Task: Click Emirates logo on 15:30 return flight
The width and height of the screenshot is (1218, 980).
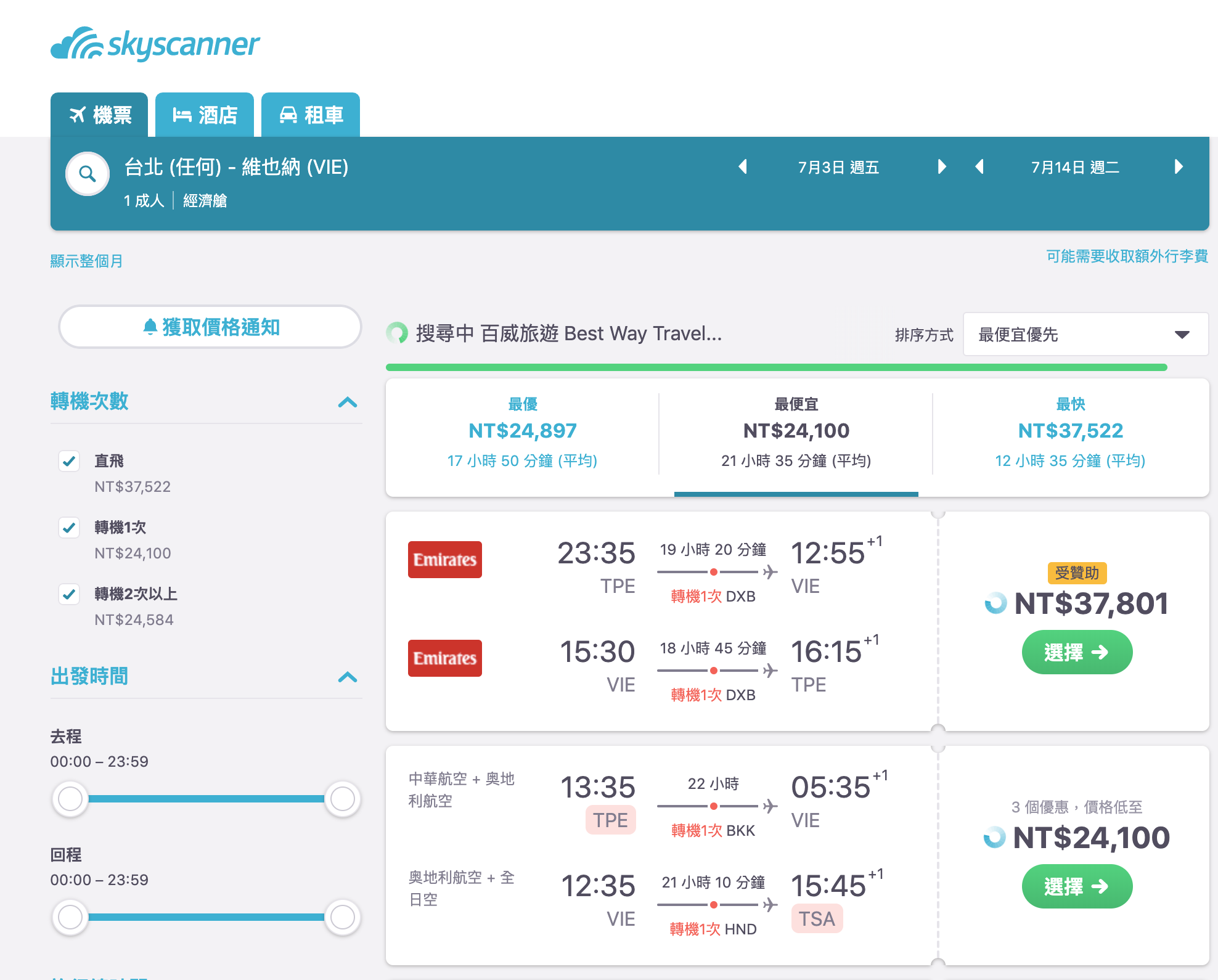Action: (x=445, y=658)
